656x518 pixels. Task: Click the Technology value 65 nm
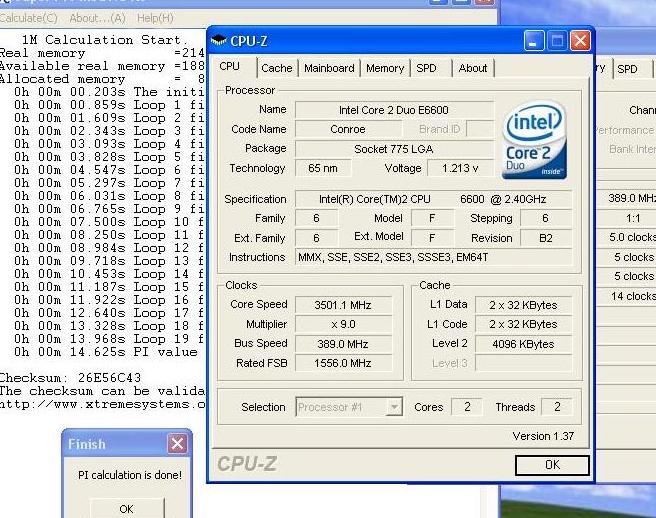323,168
